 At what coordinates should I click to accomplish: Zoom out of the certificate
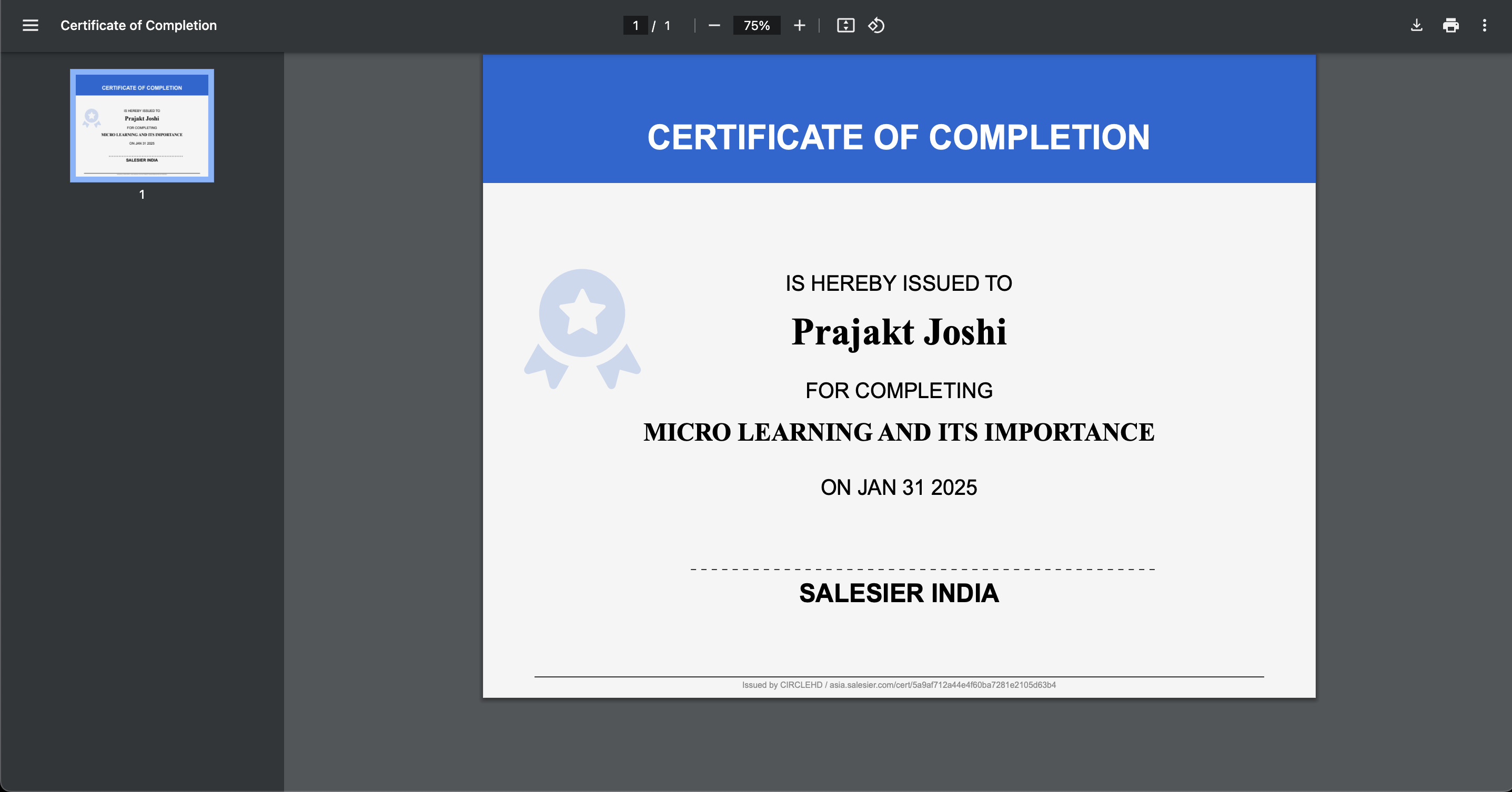point(714,25)
